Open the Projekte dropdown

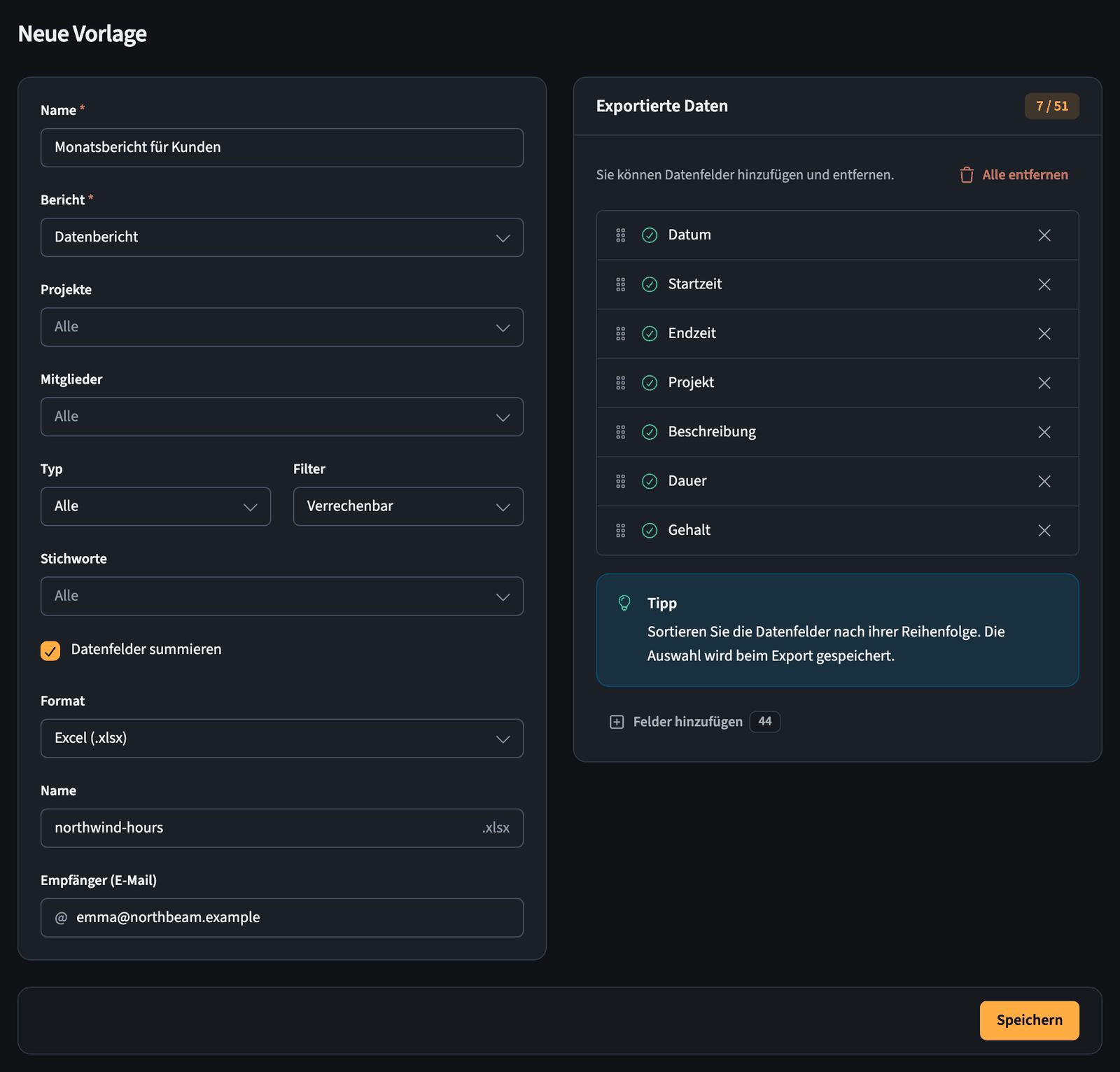282,327
